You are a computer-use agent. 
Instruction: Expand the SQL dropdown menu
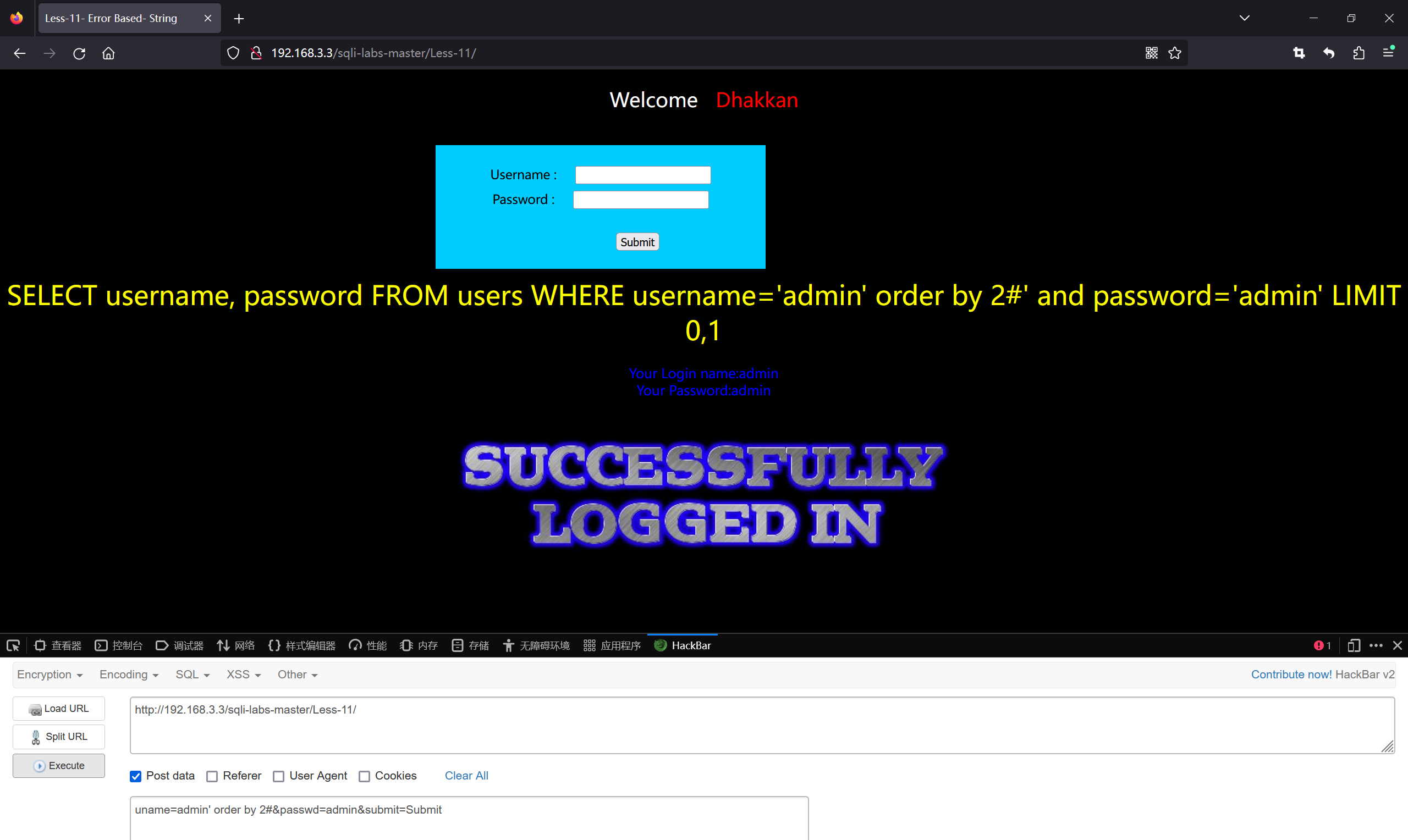tap(193, 674)
